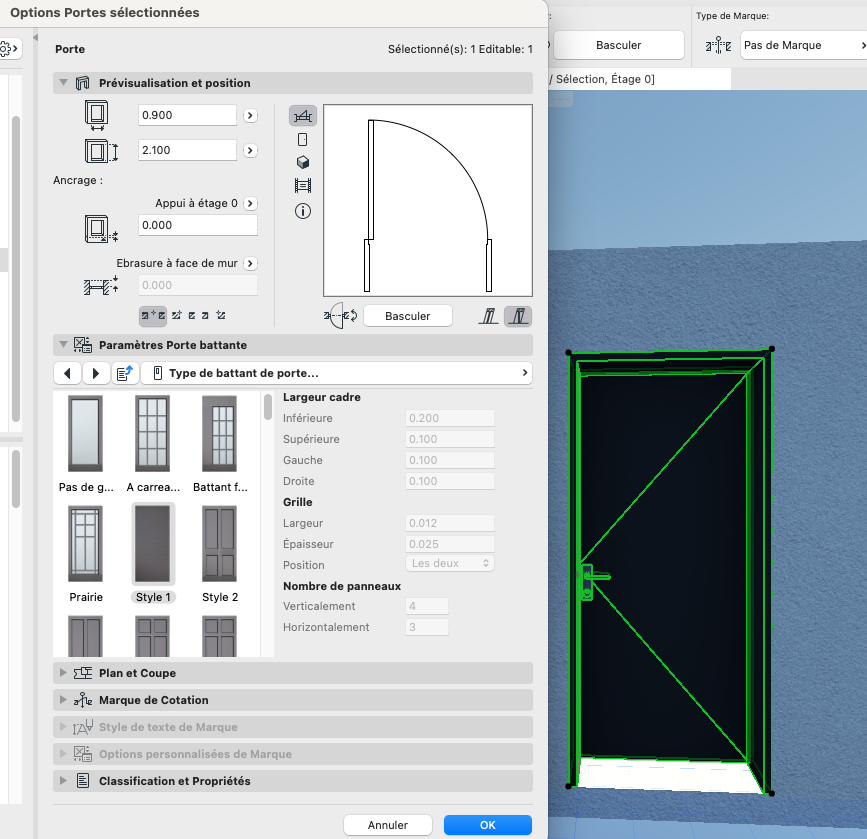Expand the Plan et Coupe section

coord(63,673)
